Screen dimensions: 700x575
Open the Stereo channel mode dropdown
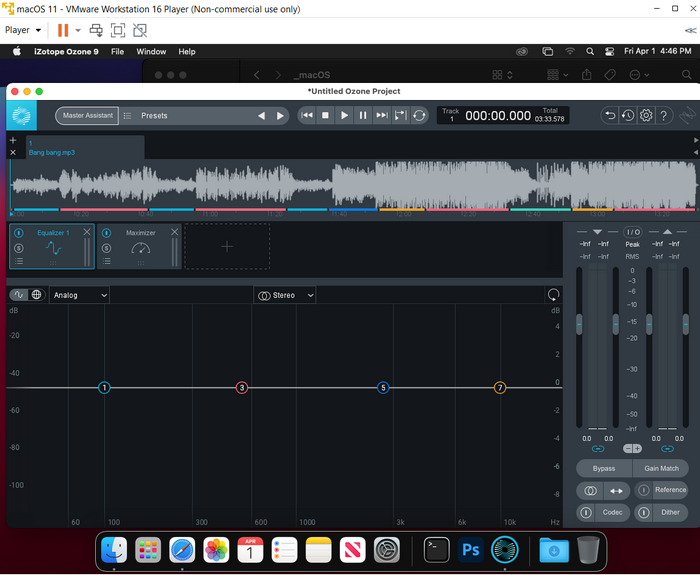coord(285,295)
